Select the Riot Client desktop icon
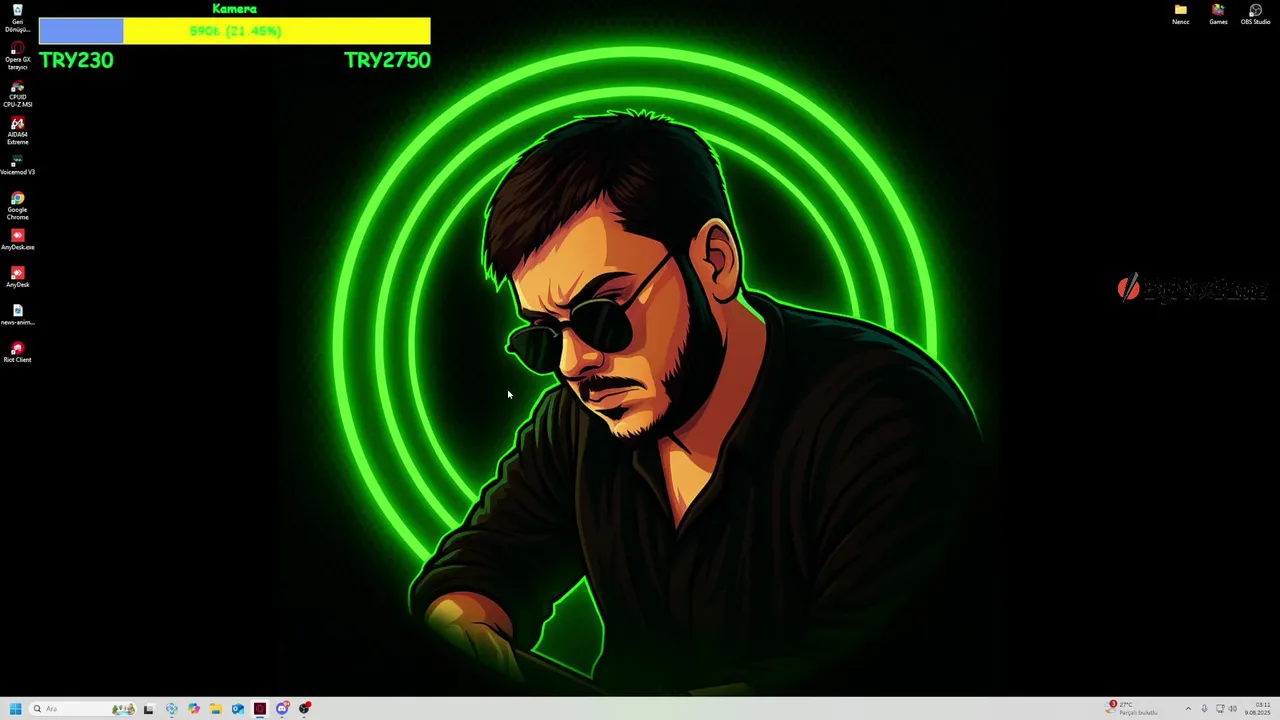Image resolution: width=1280 pixels, height=720 pixels. (x=17, y=352)
